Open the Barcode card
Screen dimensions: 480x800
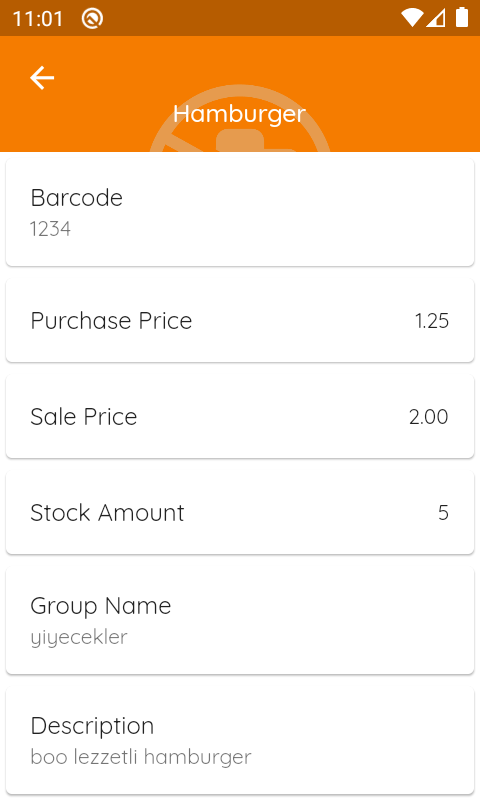point(240,212)
